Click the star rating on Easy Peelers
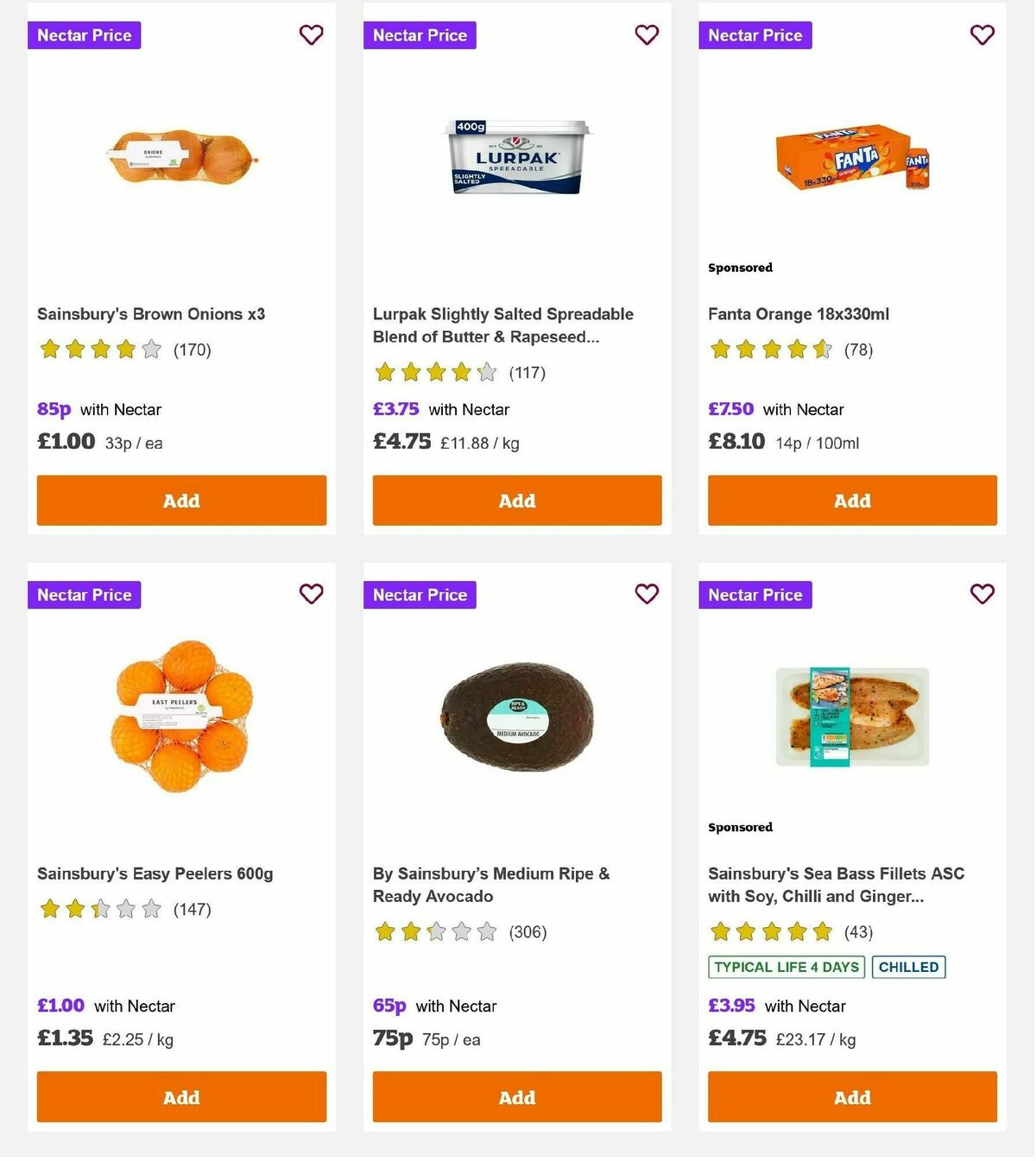1036x1161 pixels. (x=100, y=909)
